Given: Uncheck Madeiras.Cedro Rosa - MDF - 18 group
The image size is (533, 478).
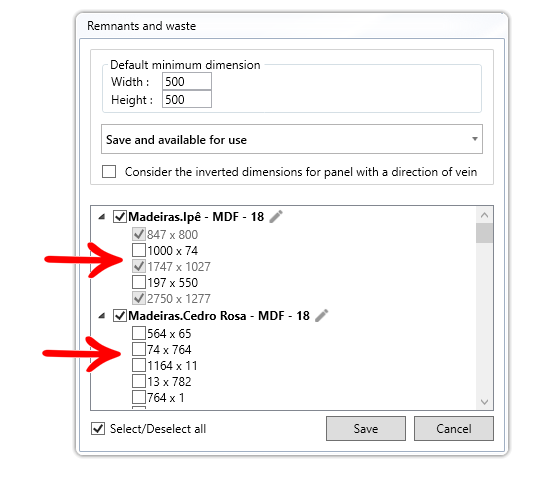Looking at the screenshot, I should [120, 315].
